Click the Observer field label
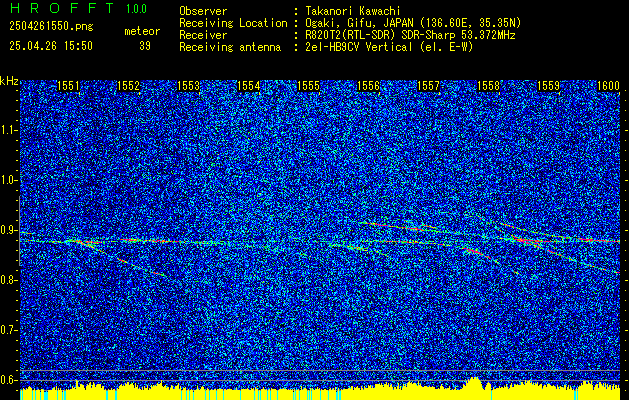 pos(203,11)
